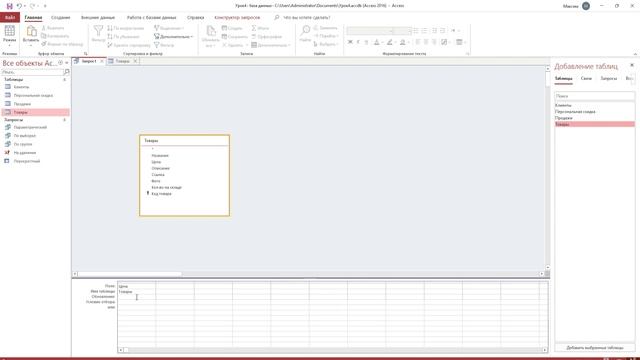
Task: Collapse the Таблицы group in navigation pane
Action: (x=64, y=80)
